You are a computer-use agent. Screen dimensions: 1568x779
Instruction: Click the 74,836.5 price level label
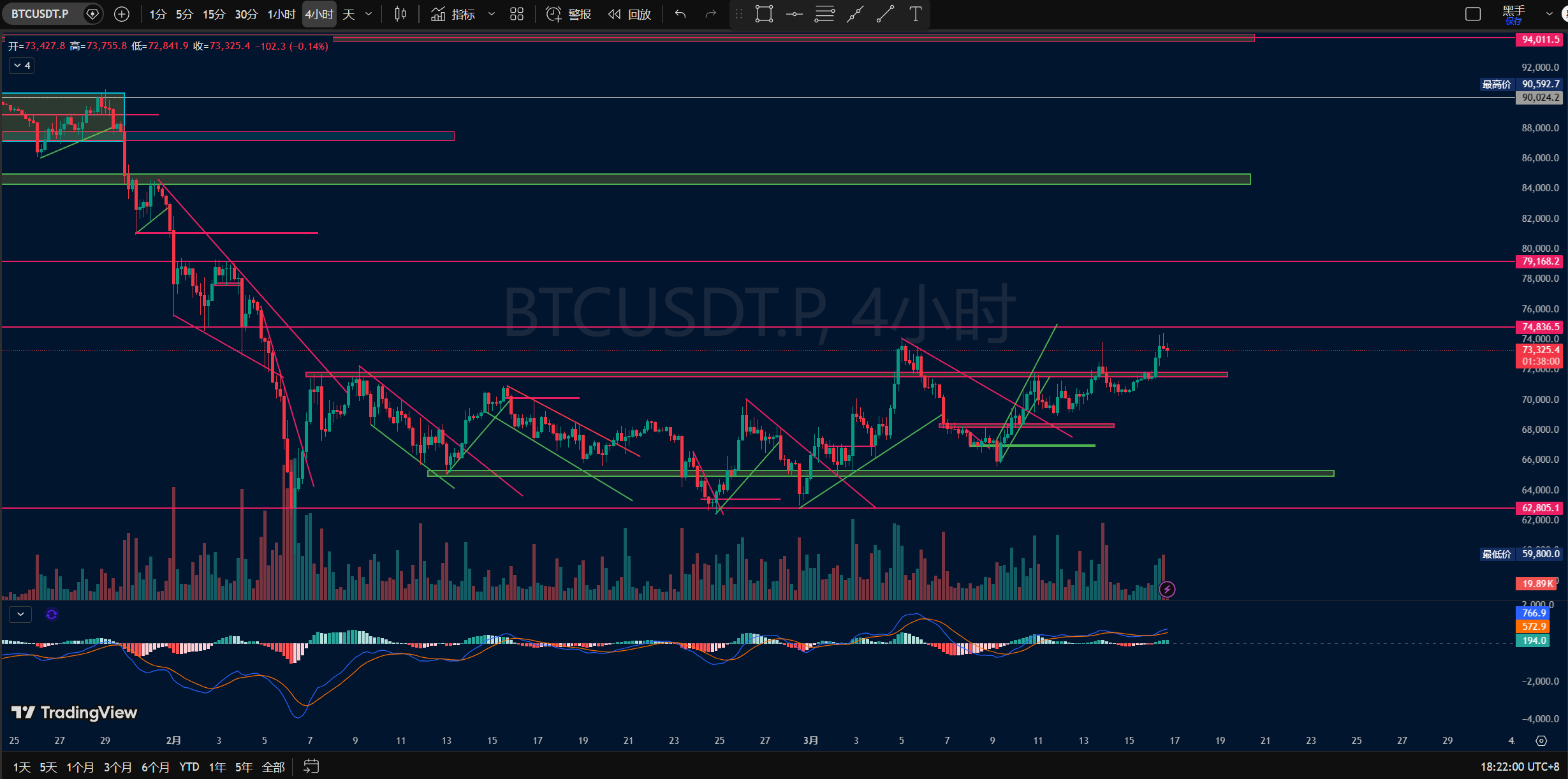[x=1539, y=327]
